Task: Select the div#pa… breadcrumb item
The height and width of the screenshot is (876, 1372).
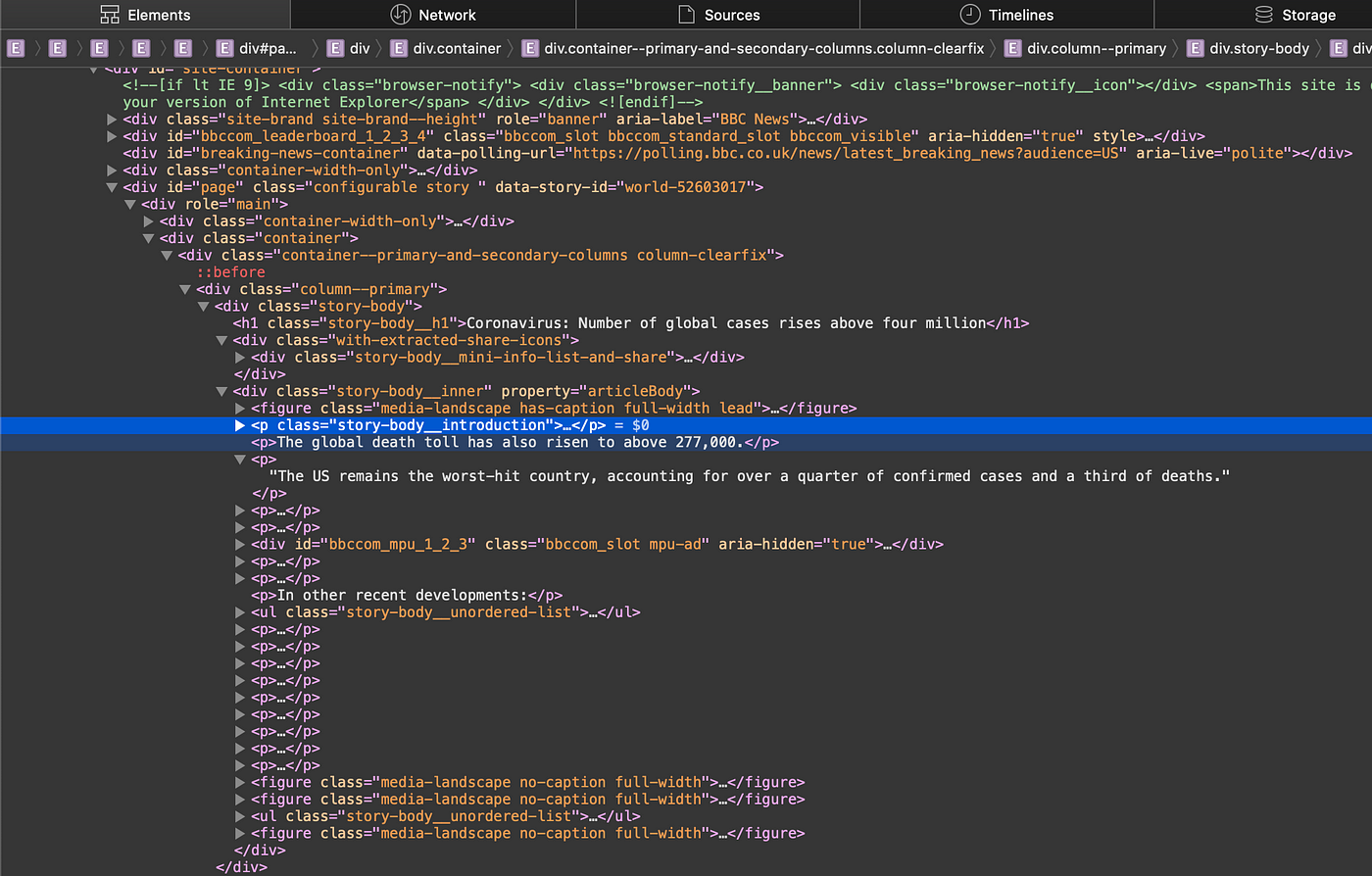Action: click(x=256, y=48)
